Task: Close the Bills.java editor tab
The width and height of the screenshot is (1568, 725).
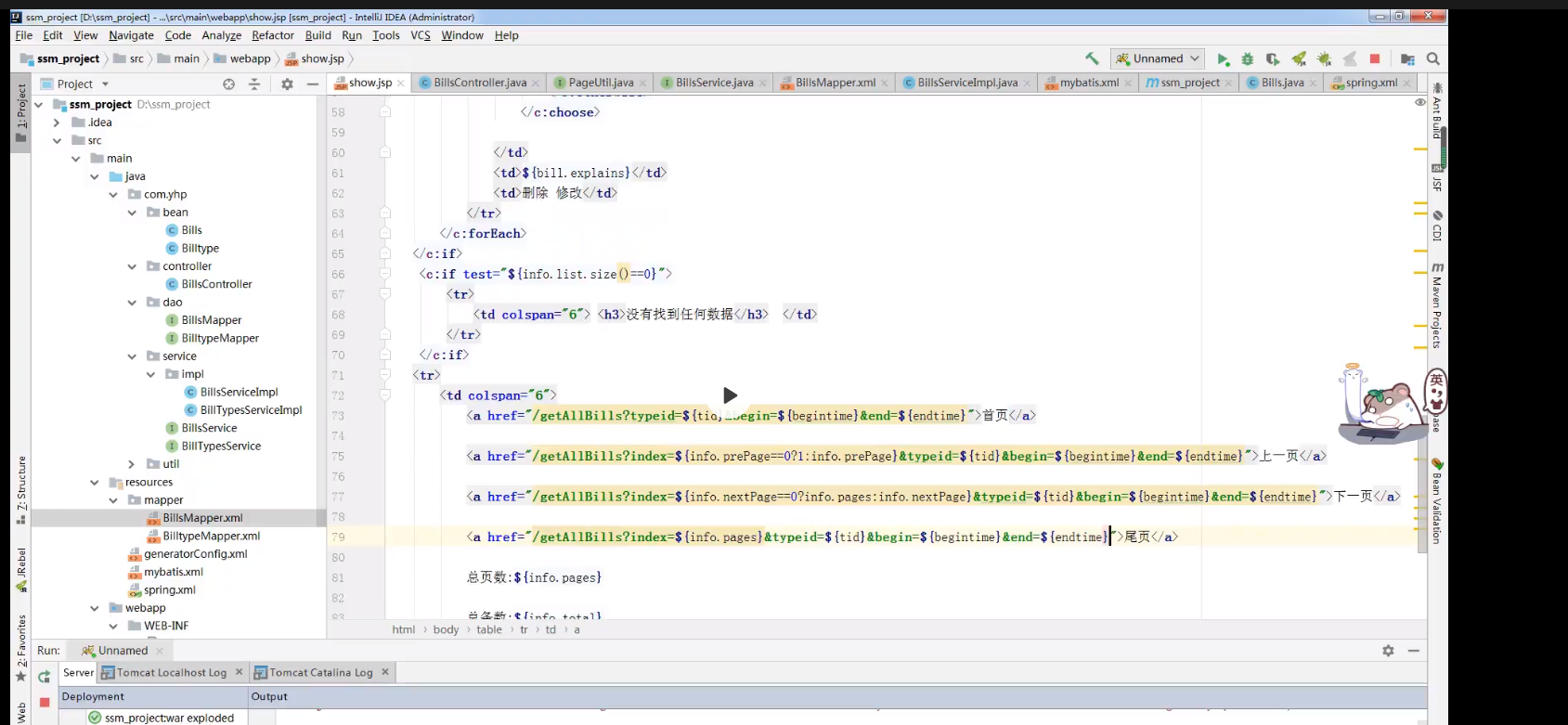Action: (1313, 84)
